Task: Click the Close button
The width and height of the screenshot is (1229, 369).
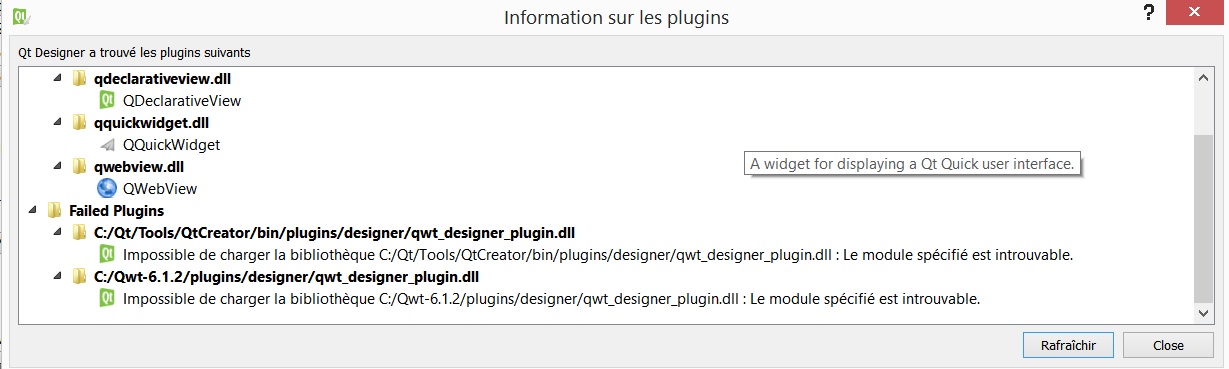Action: pyautogui.click(x=1168, y=345)
